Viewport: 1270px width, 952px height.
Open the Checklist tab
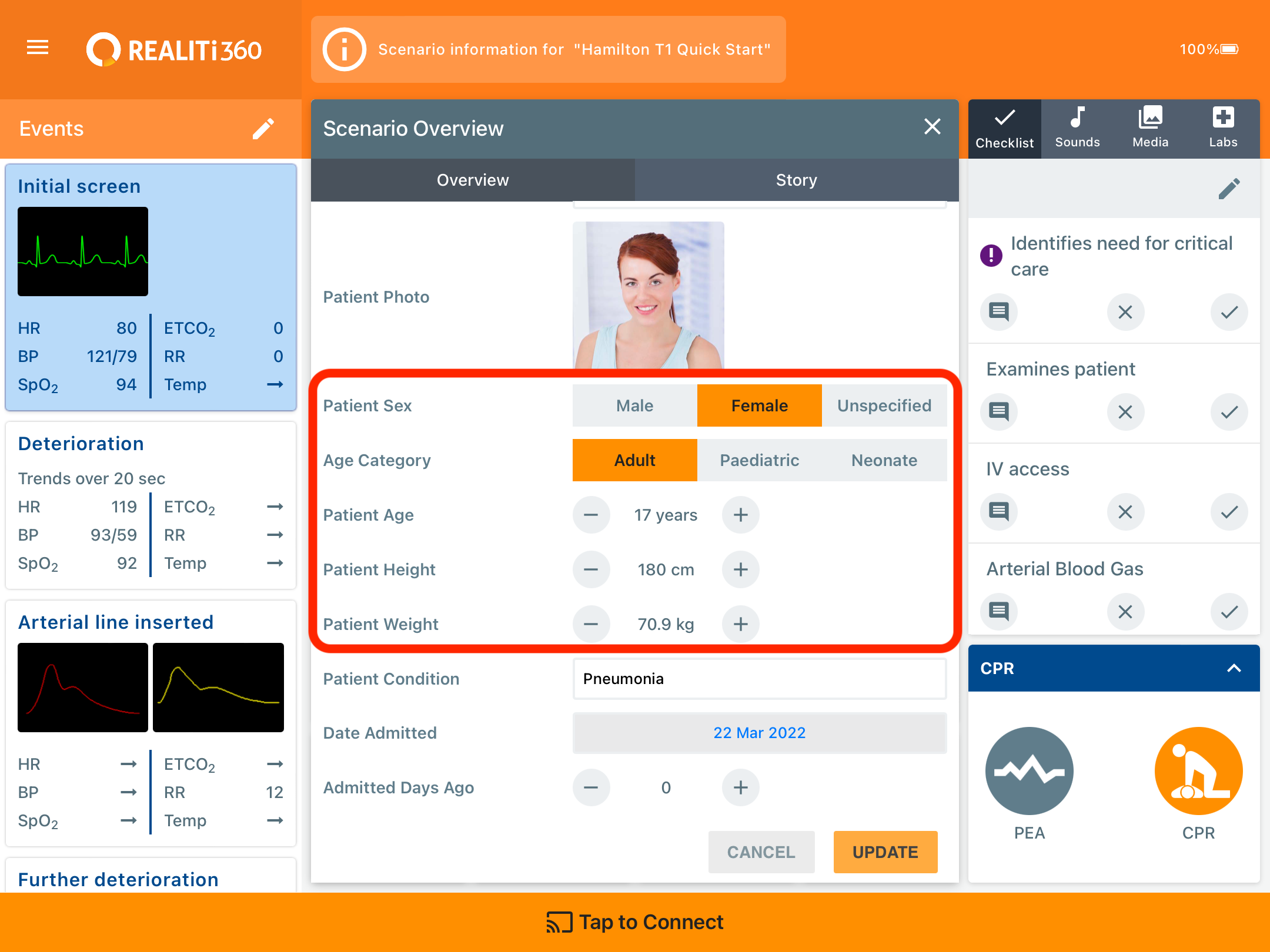tap(1004, 128)
